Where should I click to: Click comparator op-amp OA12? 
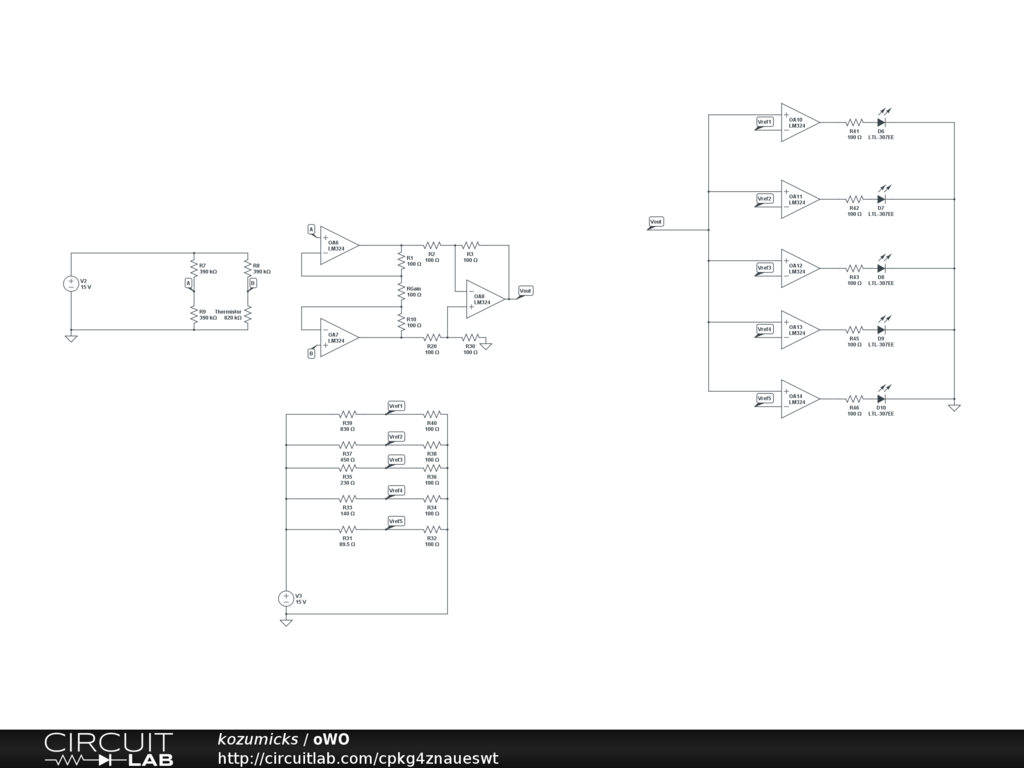pyautogui.click(x=799, y=268)
